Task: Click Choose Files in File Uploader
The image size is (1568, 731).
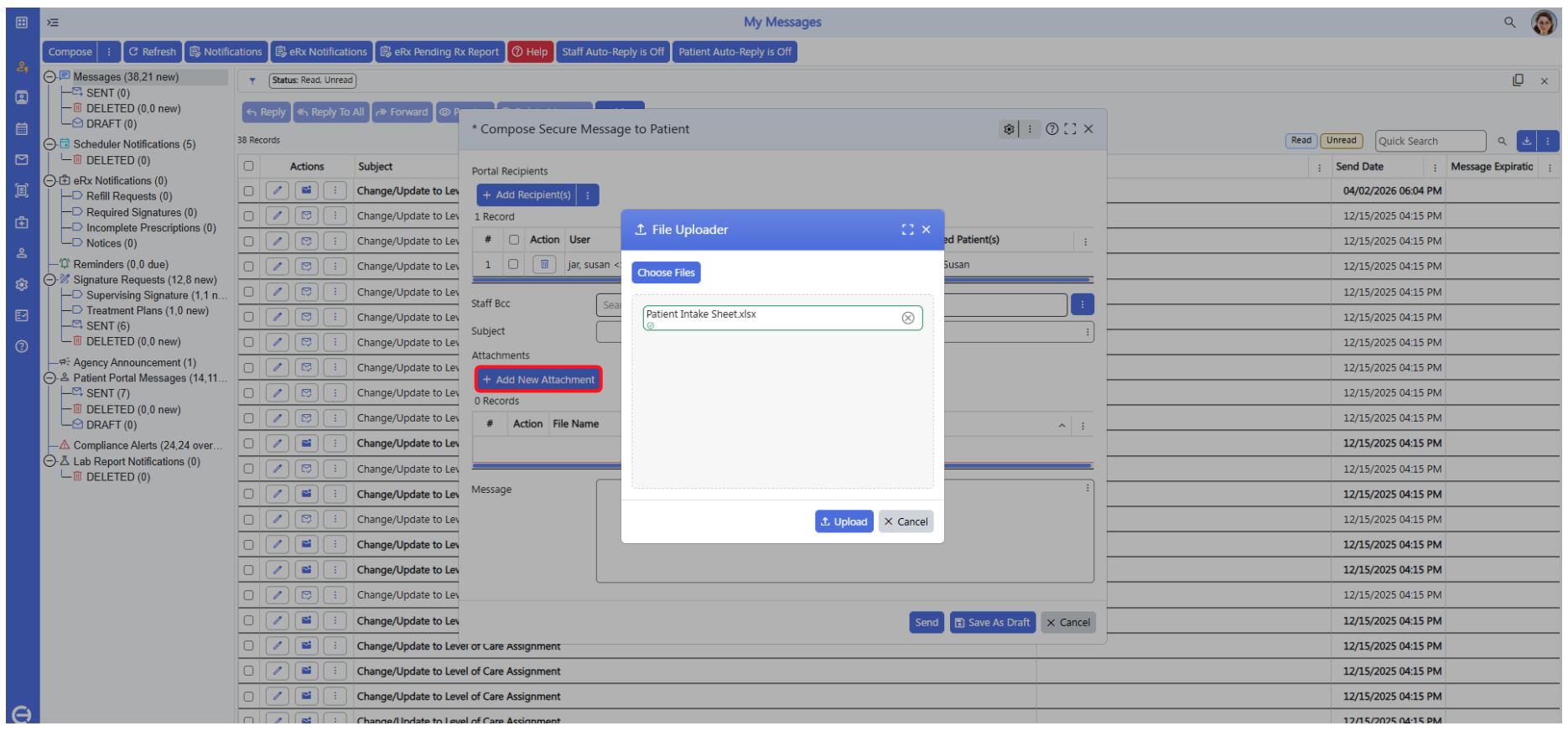Action: pos(666,272)
